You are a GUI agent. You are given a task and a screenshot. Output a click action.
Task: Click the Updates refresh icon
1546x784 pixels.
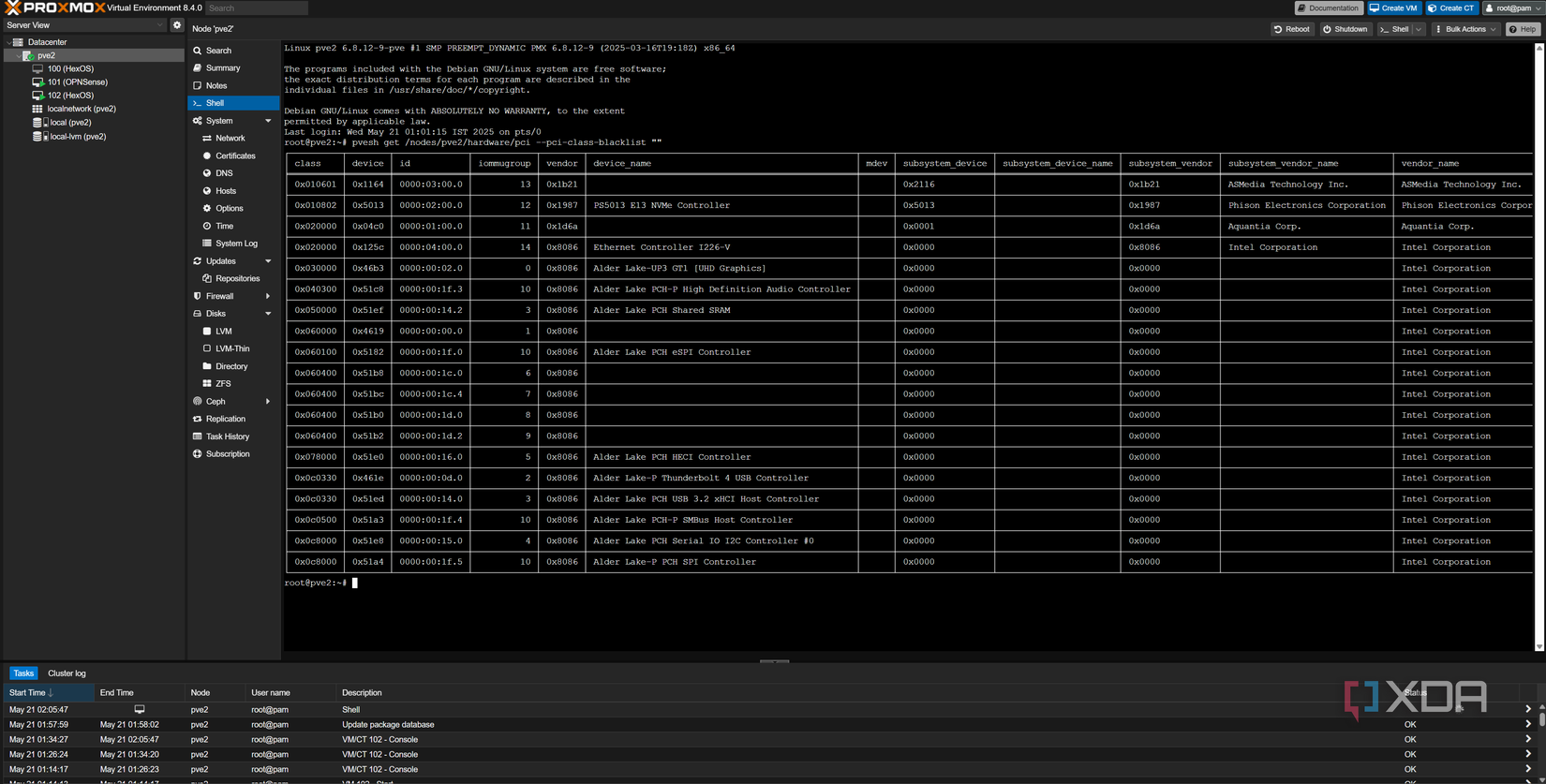197,261
